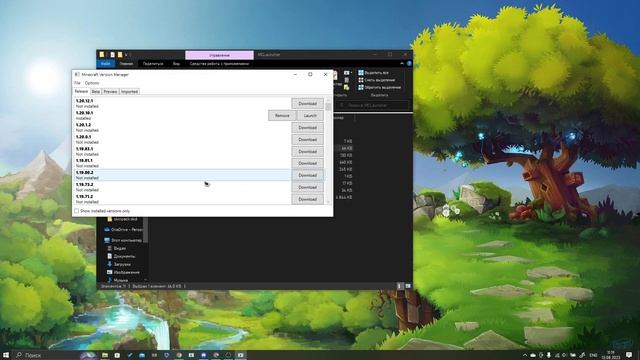Screen dimensions: 640x360
Task: Remove installed version 1.20.10.1
Action: click(282, 116)
